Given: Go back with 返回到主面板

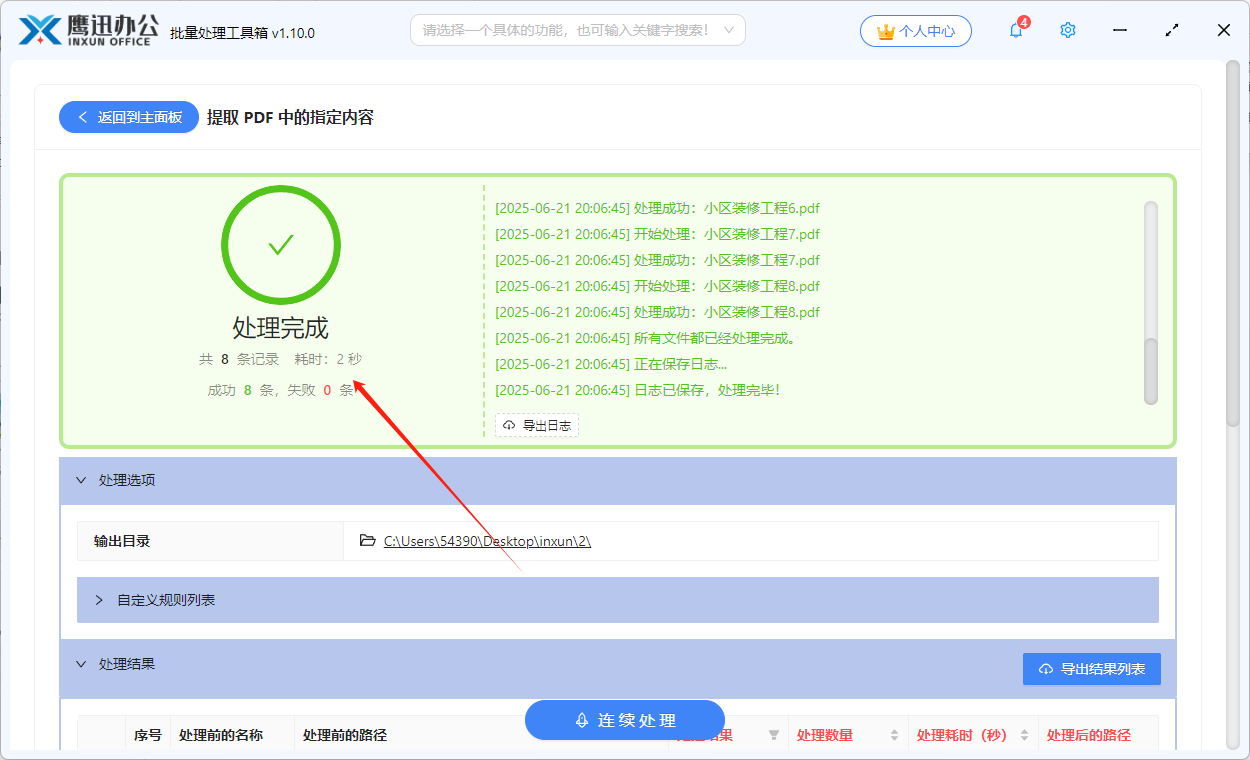Looking at the screenshot, I should (128, 117).
